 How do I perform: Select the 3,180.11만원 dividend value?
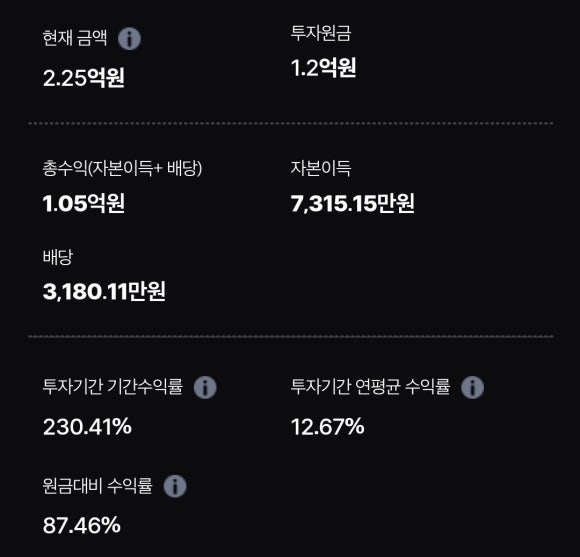(x=104, y=291)
